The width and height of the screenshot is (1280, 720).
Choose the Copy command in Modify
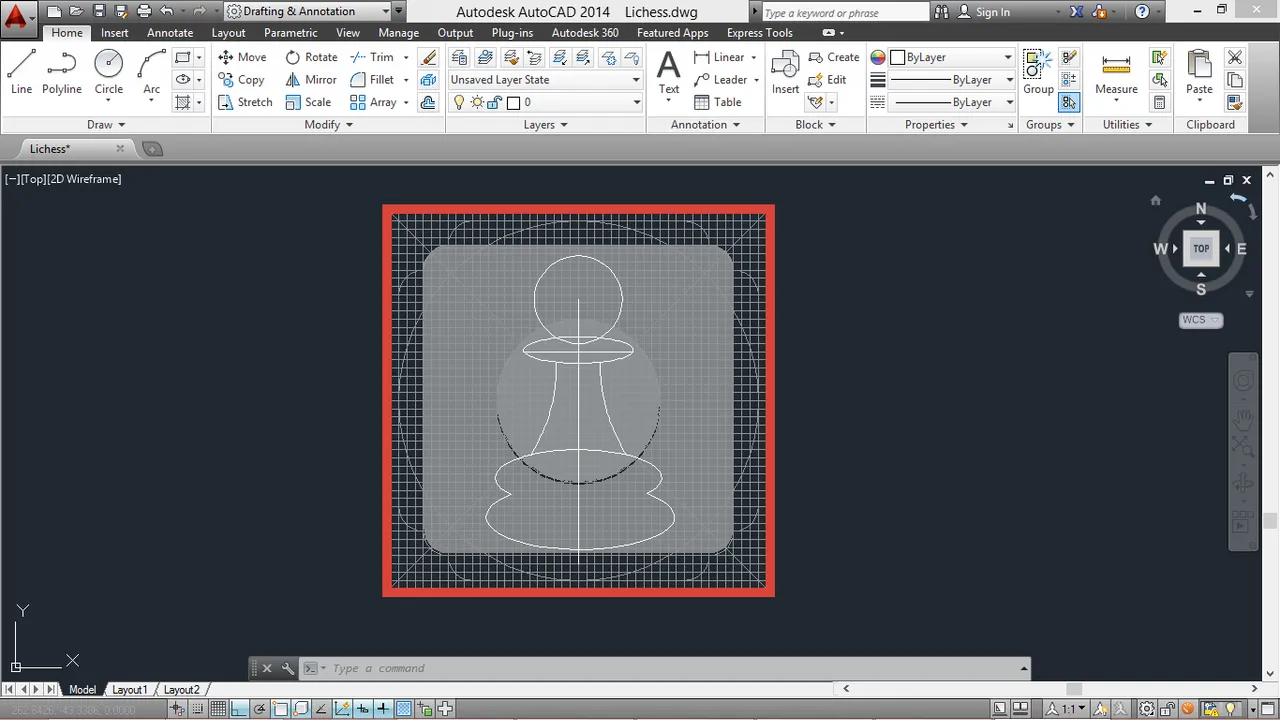point(241,80)
